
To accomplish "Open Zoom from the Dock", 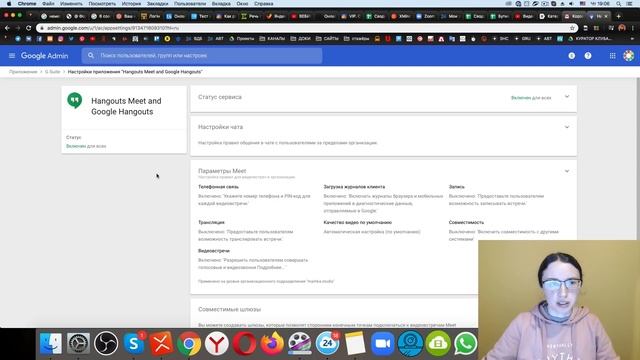I will click(x=382, y=343).
